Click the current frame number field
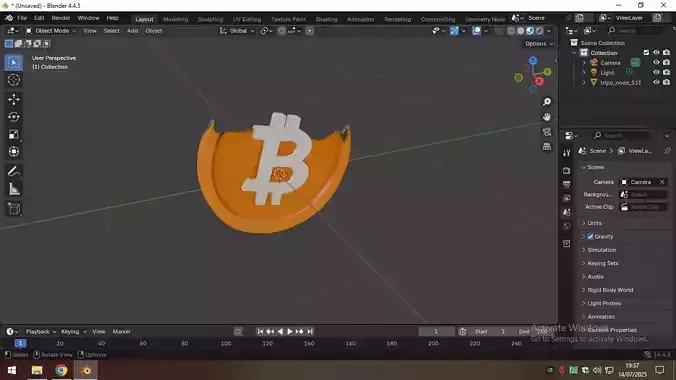Image resolution: width=676 pixels, height=380 pixels. click(436, 332)
